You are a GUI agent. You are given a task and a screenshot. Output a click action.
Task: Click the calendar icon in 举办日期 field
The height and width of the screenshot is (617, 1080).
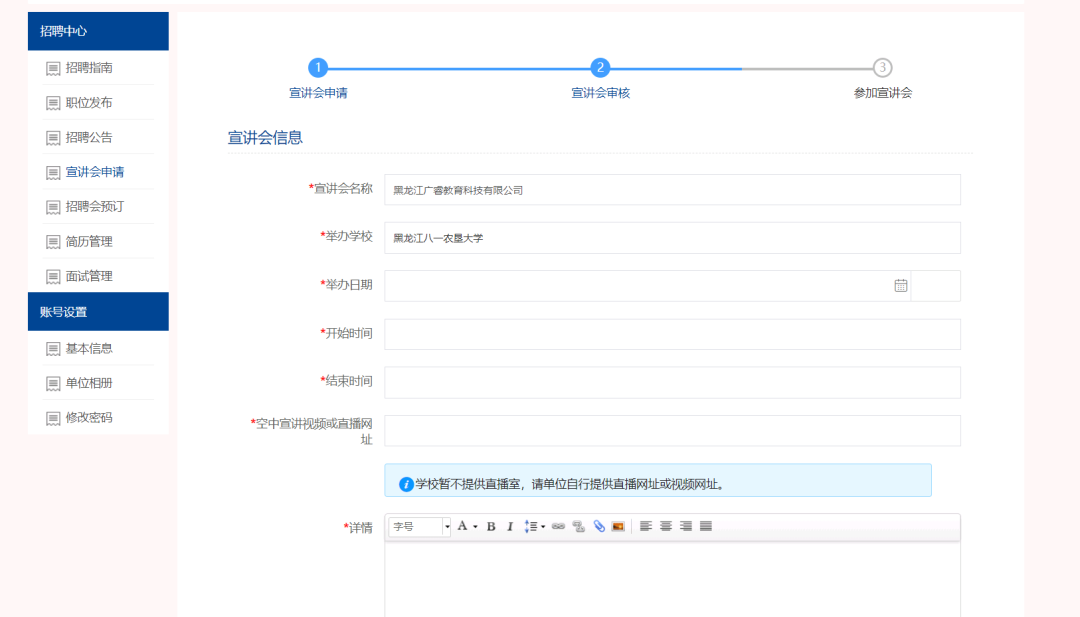pos(900,286)
